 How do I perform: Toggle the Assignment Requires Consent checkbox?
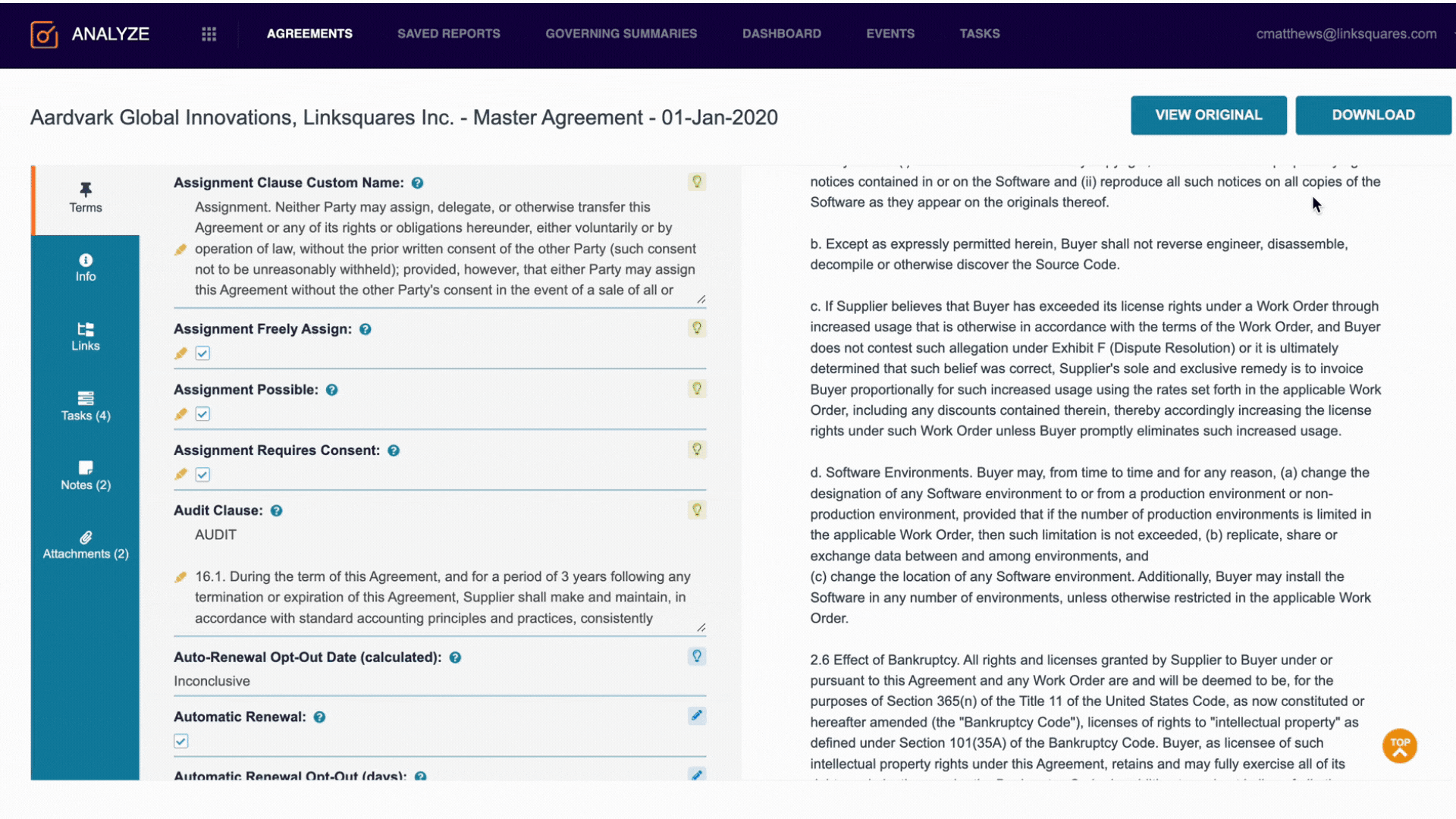tap(202, 475)
